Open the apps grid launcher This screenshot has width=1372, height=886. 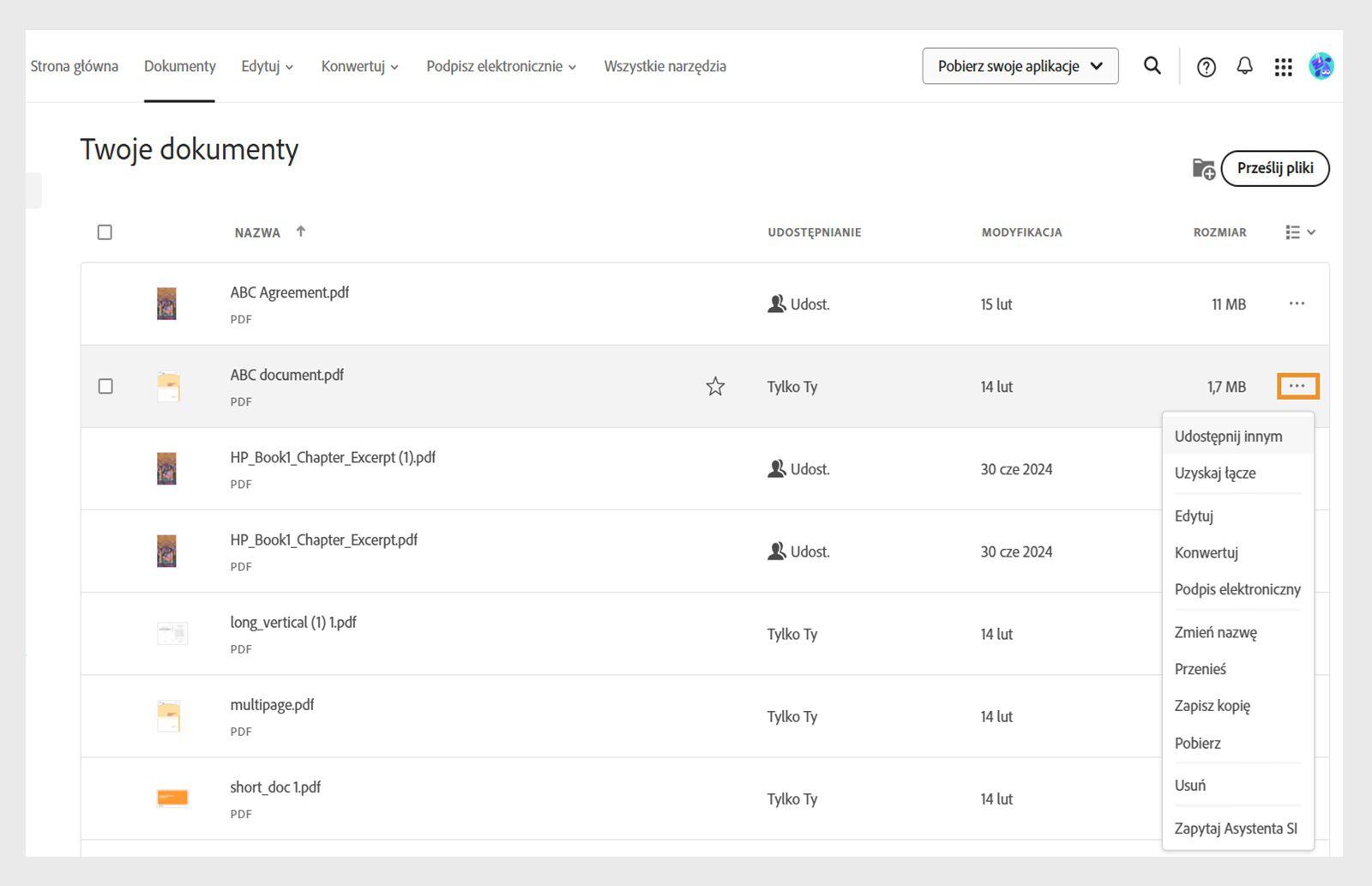pyautogui.click(x=1283, y=67)
